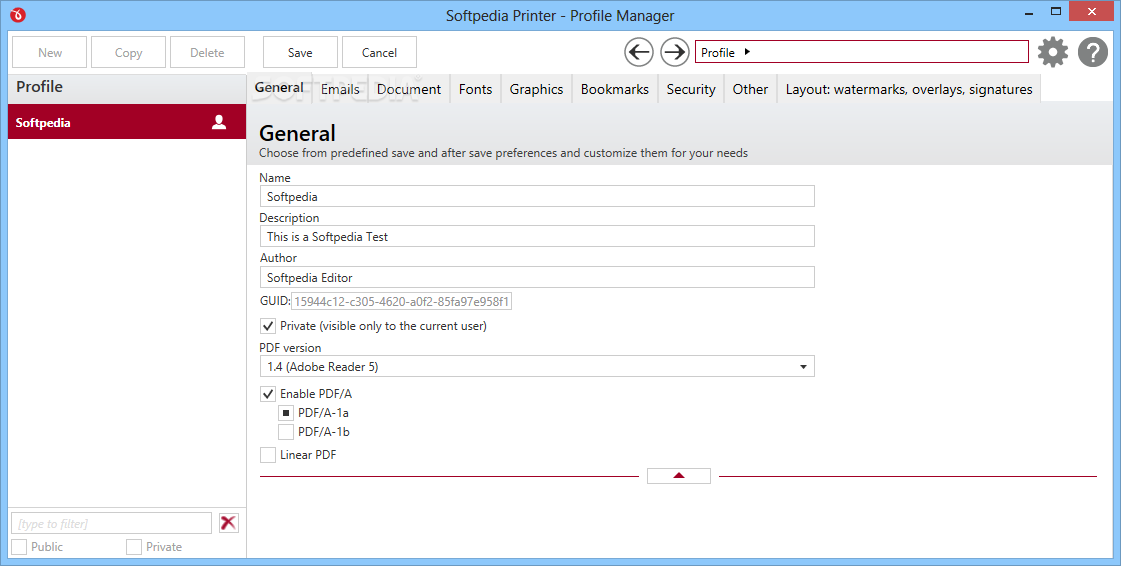Click the PDF version label
This screenshot has width=1121, height=566.
tap(290, 348)
